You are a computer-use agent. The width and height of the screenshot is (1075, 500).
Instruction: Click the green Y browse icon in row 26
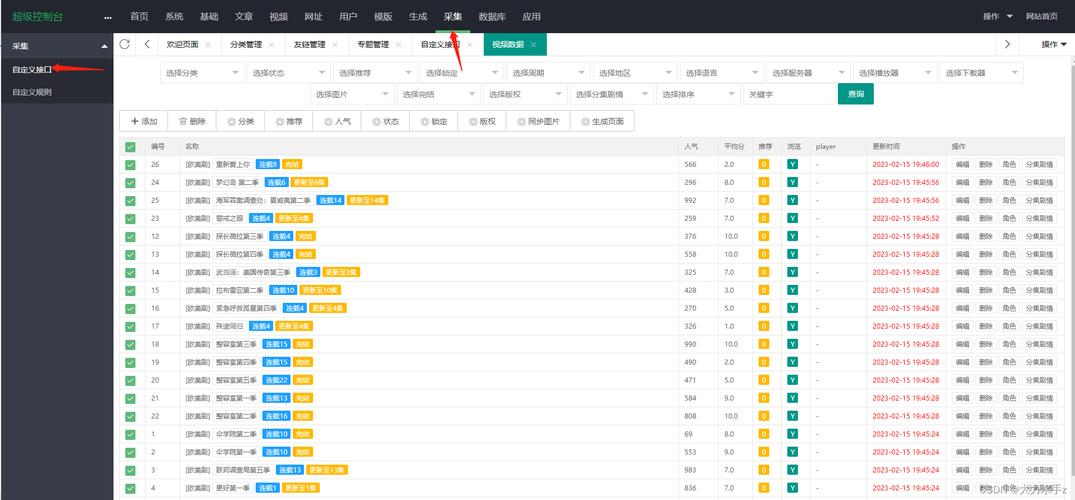click(792, 165)
